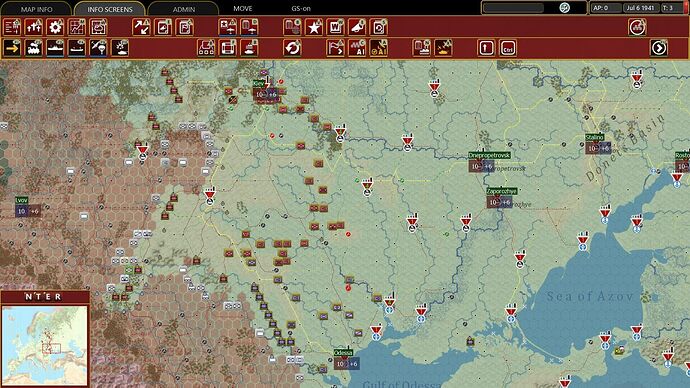
Task: Select the naval transport ship mode
Action: pos(77,48)
